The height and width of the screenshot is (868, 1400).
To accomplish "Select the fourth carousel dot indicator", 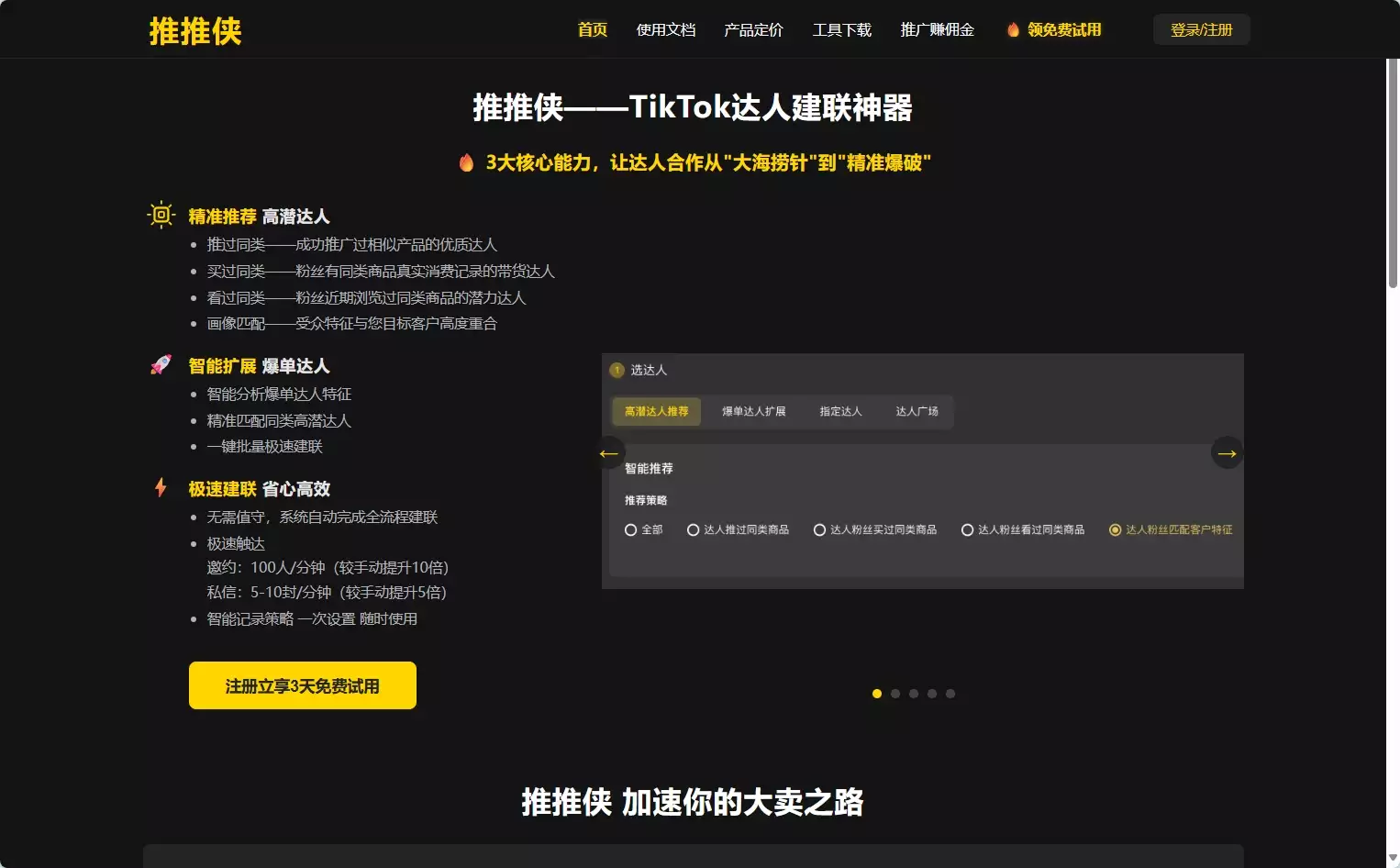I will 932,694.
